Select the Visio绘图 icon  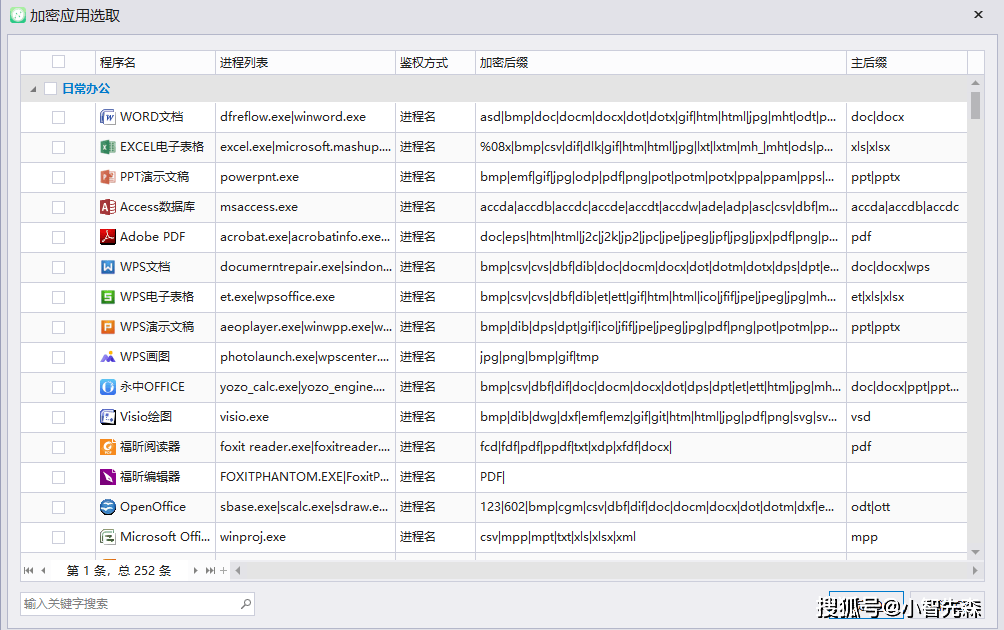click(x=108, y=417)
